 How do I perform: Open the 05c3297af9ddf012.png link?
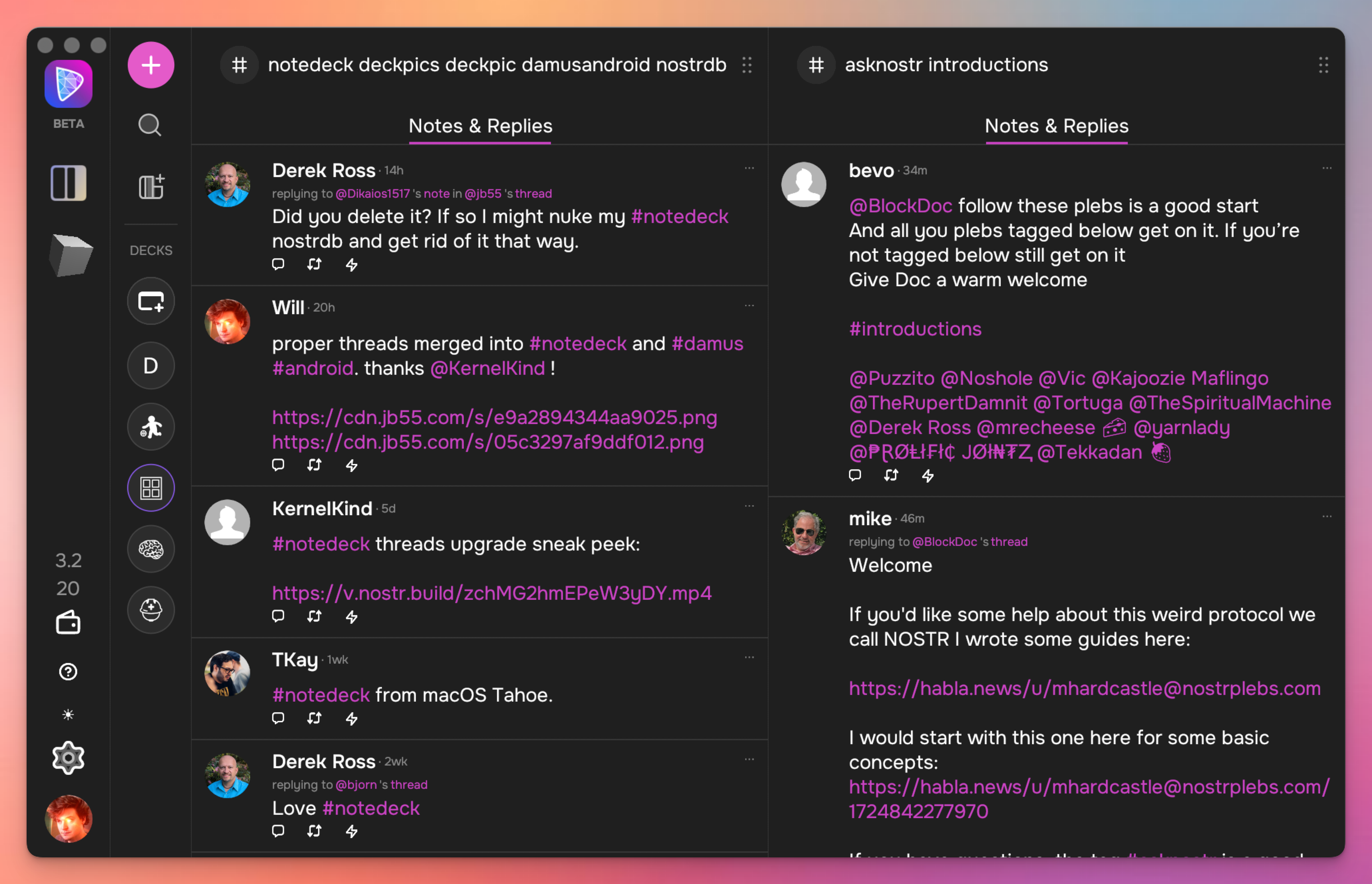tap(488, 442)
